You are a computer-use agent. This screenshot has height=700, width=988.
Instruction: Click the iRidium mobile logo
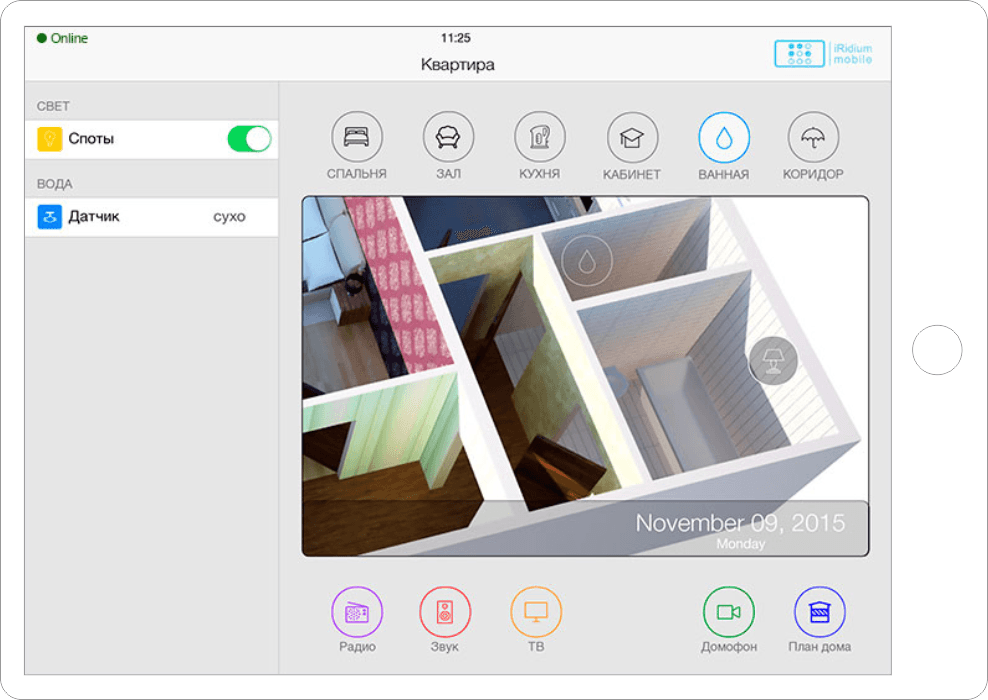[823, 54]
